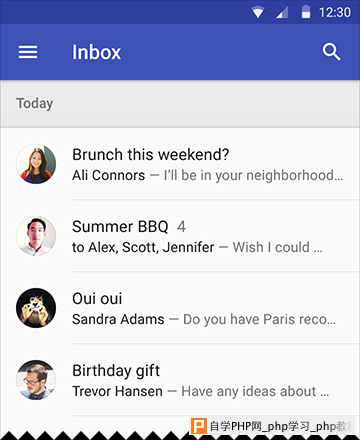Click the Summer BBQ message count 4

pyautogui.click(x=181, y=227)
